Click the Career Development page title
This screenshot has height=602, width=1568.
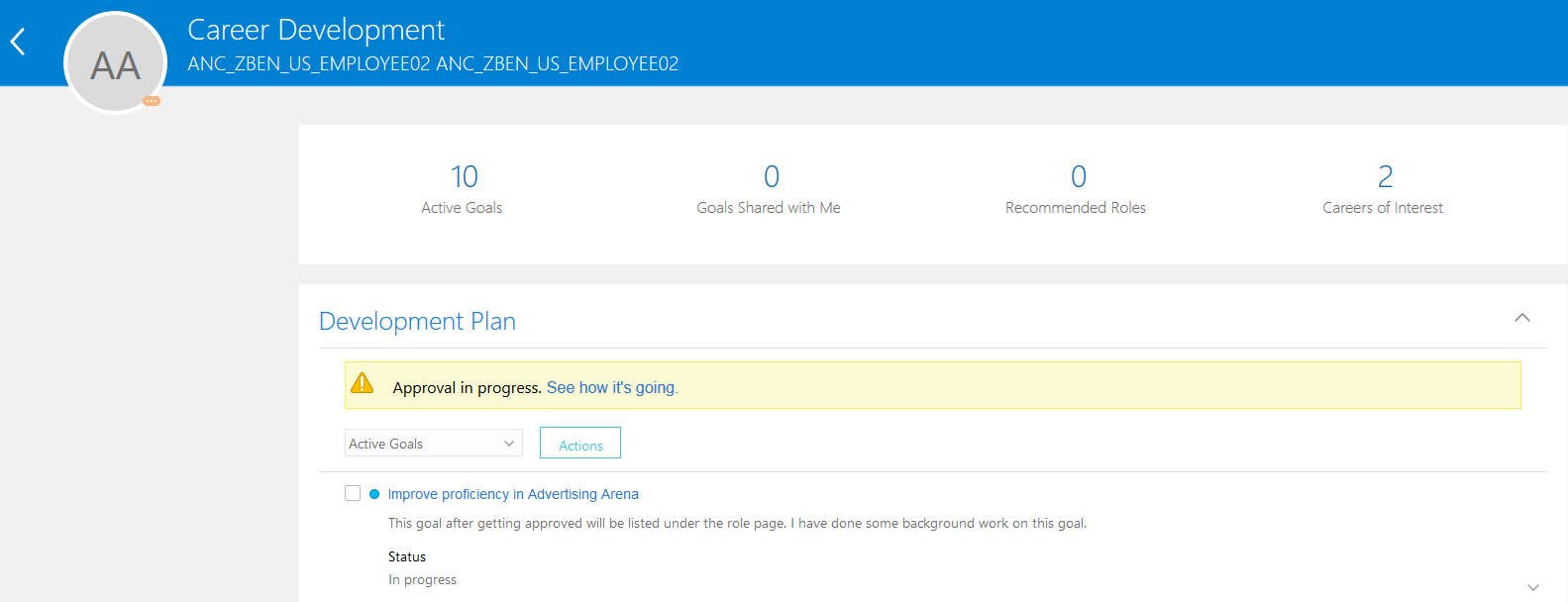[316, 31]
